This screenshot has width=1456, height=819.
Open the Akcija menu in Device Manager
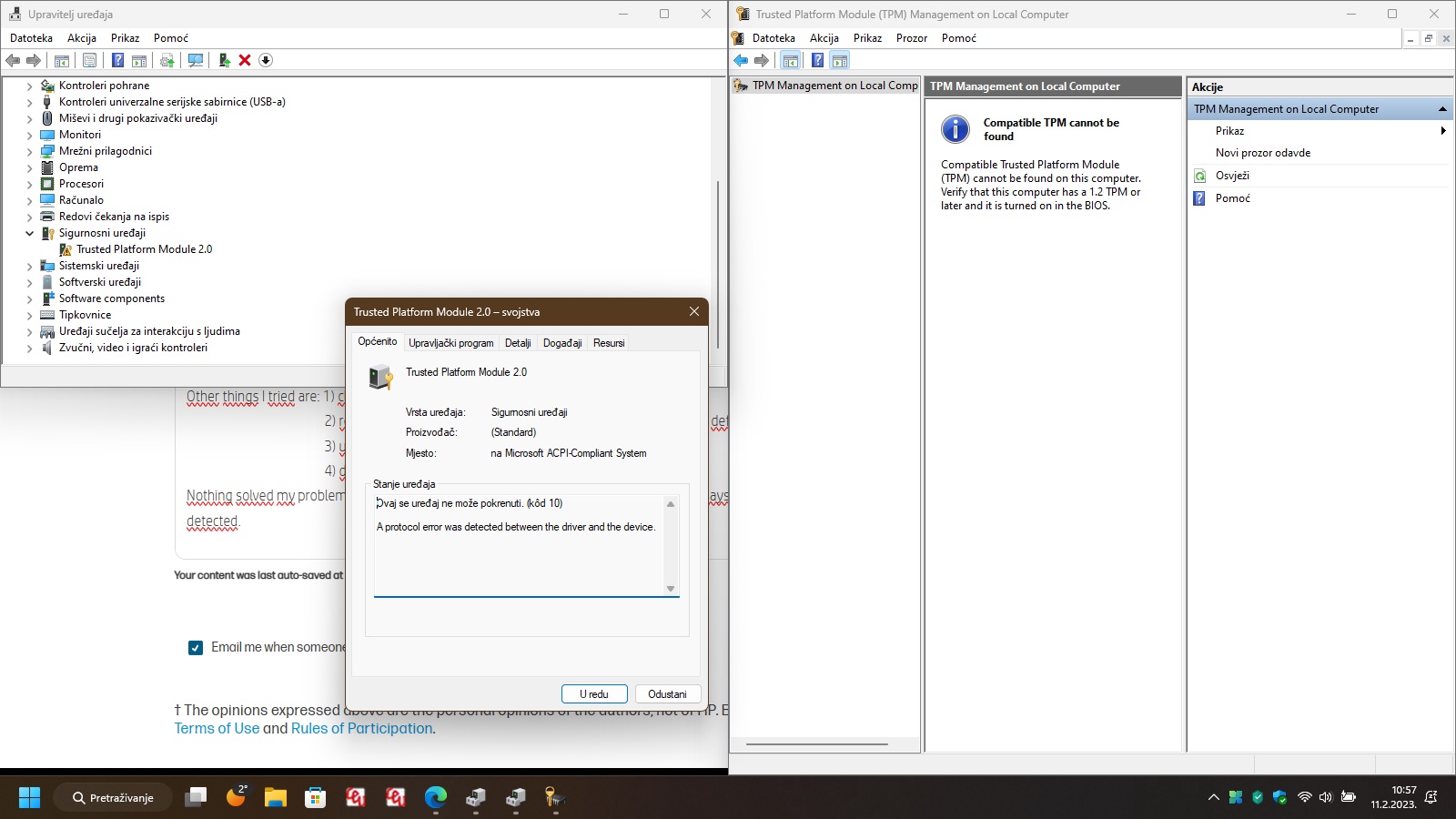(x=81, y=38)
